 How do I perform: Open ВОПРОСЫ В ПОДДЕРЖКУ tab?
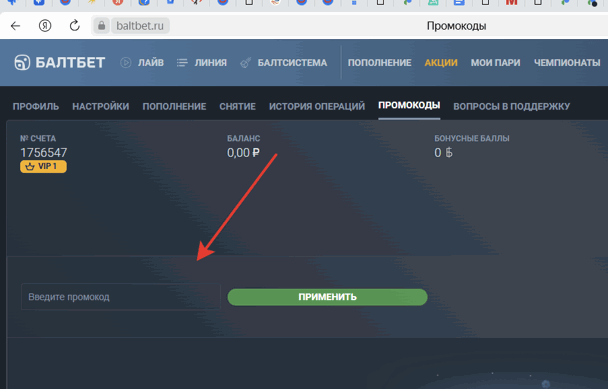511,106
